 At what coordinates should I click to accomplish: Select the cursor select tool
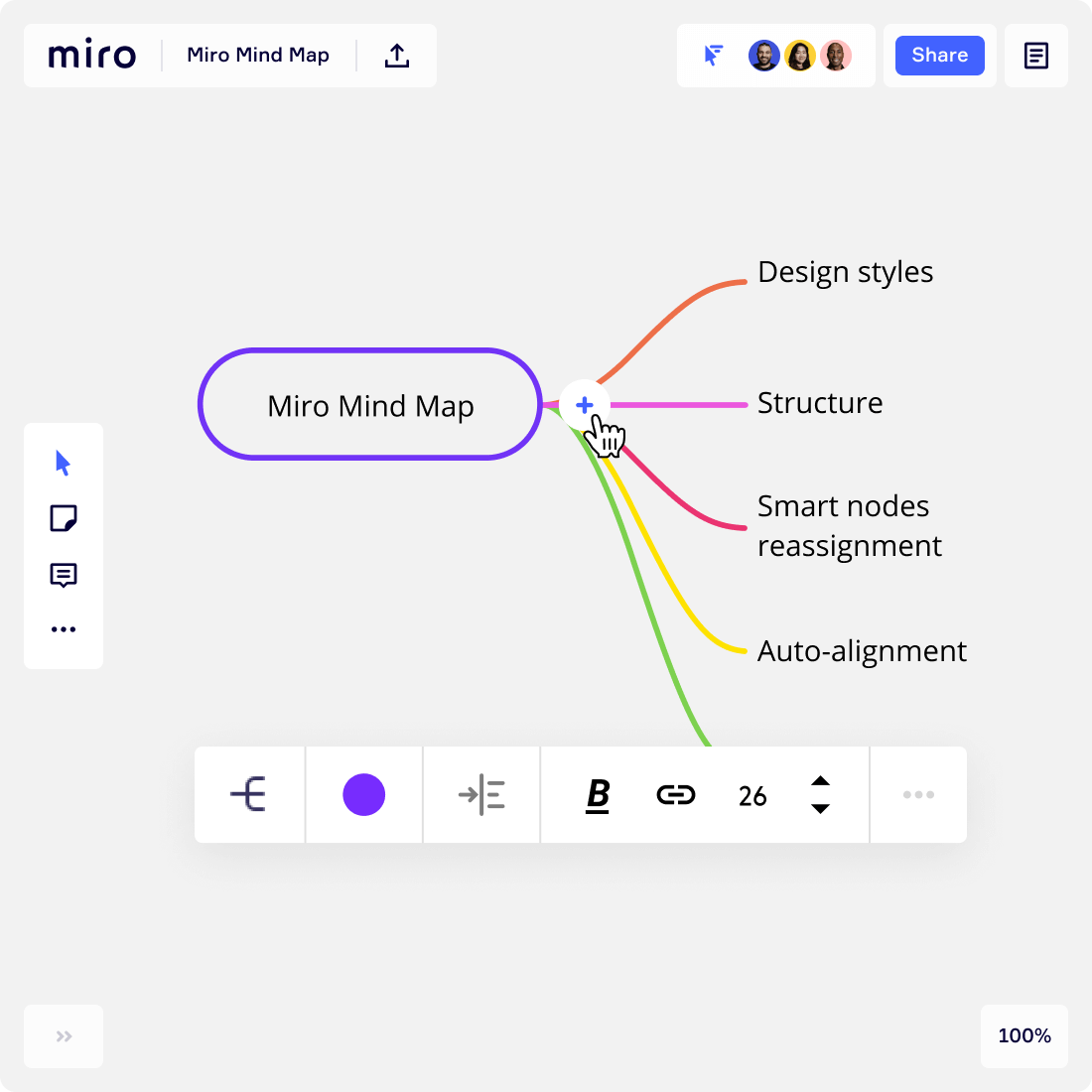coord(63,464)
